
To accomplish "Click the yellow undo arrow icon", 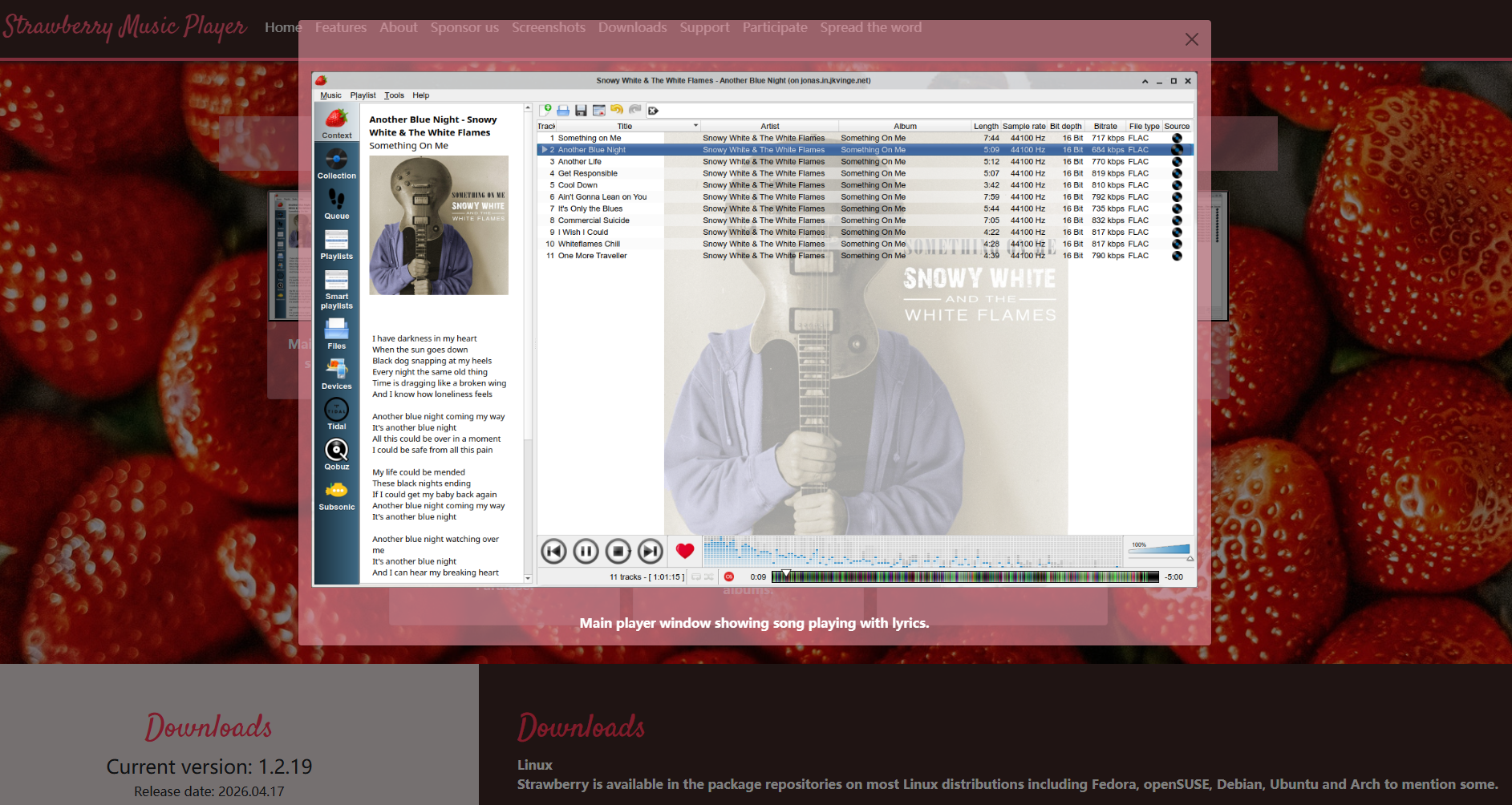I will click(616, 110).
